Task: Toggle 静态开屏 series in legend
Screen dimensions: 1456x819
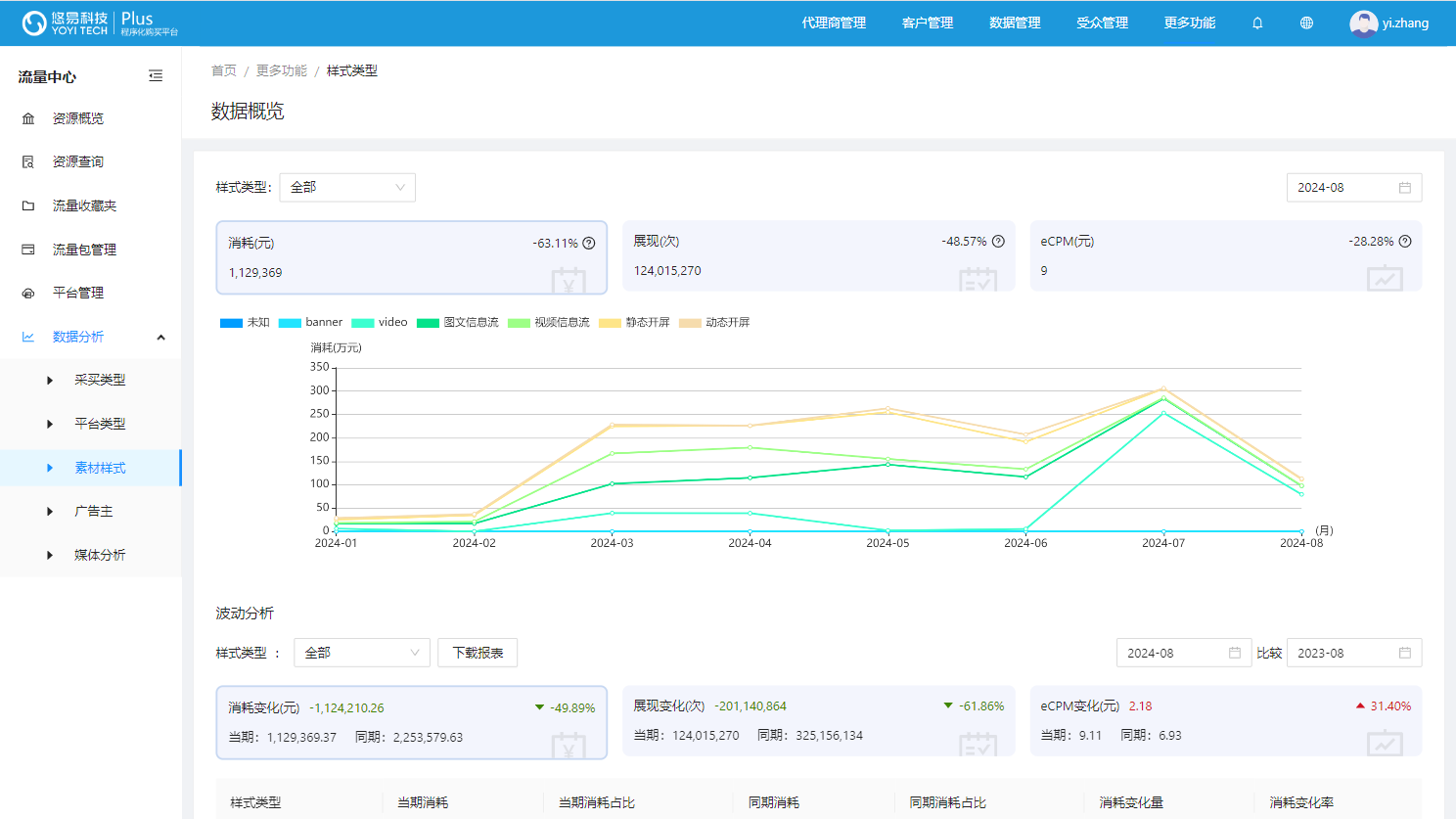Action: point(634,323)
